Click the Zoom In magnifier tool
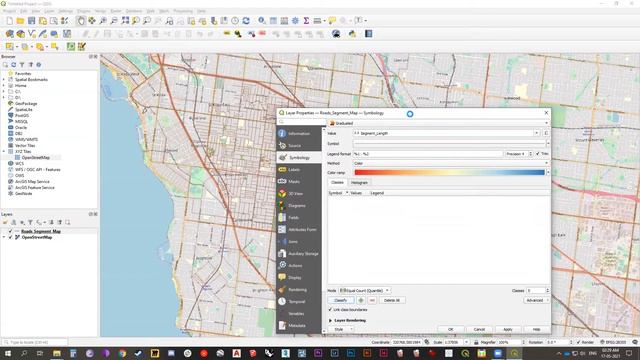The width and height of the screenshot is (640, 360). pos(103,21)
